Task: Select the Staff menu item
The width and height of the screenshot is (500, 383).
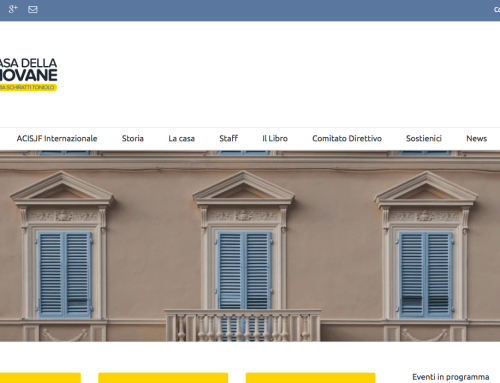Action: point(228,138)
